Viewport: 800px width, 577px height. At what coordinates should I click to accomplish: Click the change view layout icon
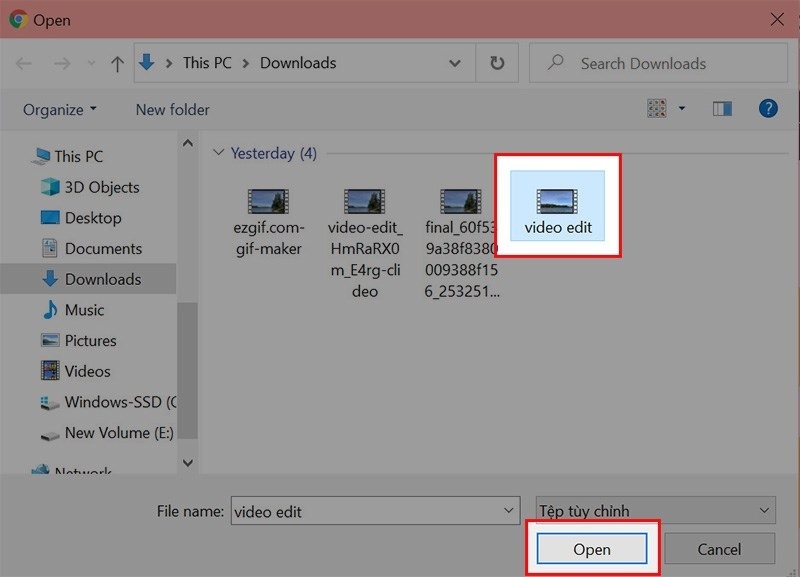(x=657, y=108)
